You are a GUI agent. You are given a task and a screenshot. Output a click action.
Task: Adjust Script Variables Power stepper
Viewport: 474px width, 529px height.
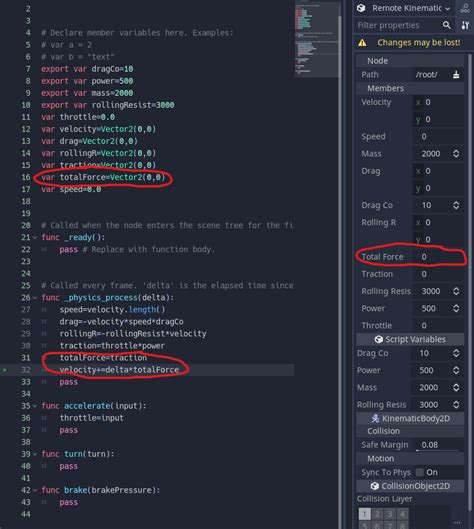coord(456,370)
